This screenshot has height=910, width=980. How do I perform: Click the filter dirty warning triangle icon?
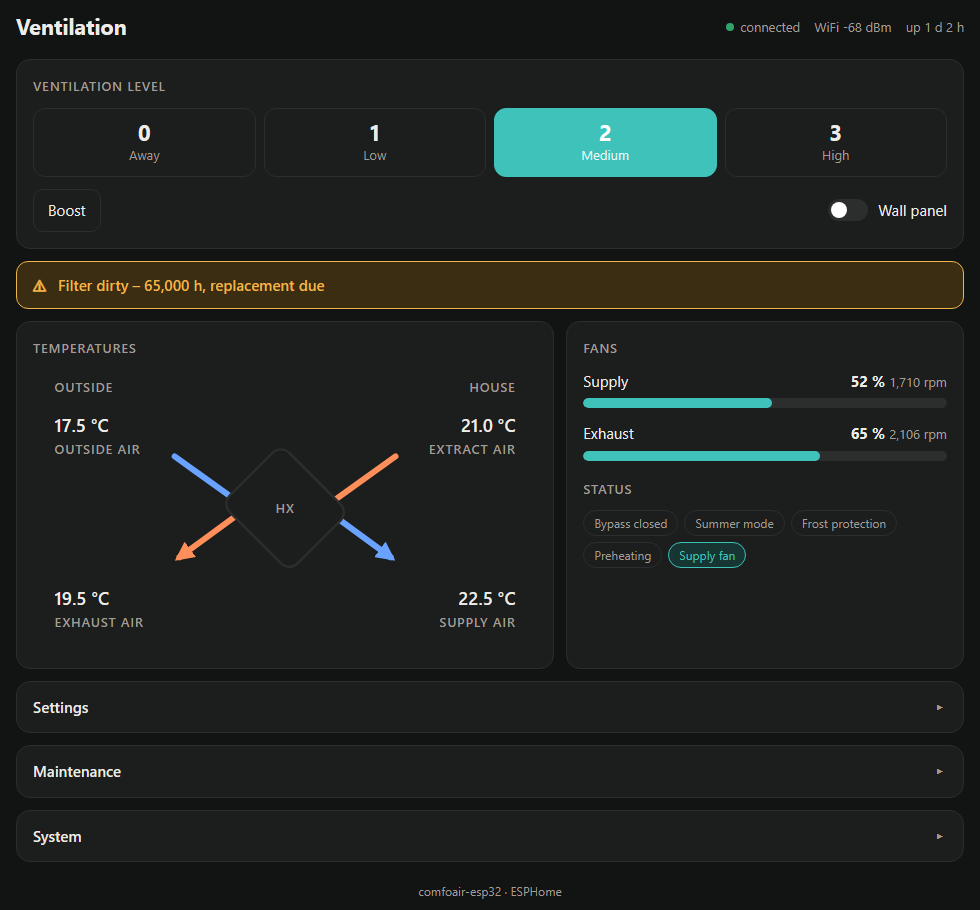coord(39,286)
